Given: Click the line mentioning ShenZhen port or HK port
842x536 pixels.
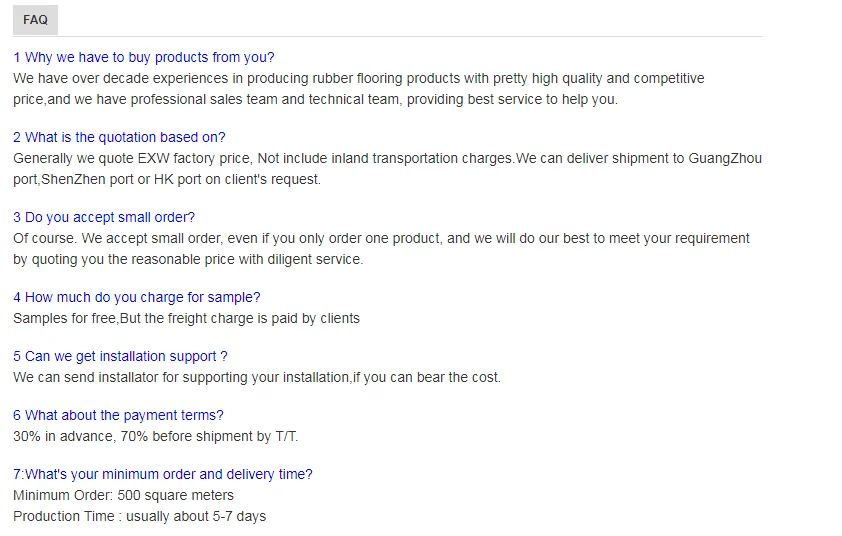Looking at the screenshot, I should coord(167,179).
